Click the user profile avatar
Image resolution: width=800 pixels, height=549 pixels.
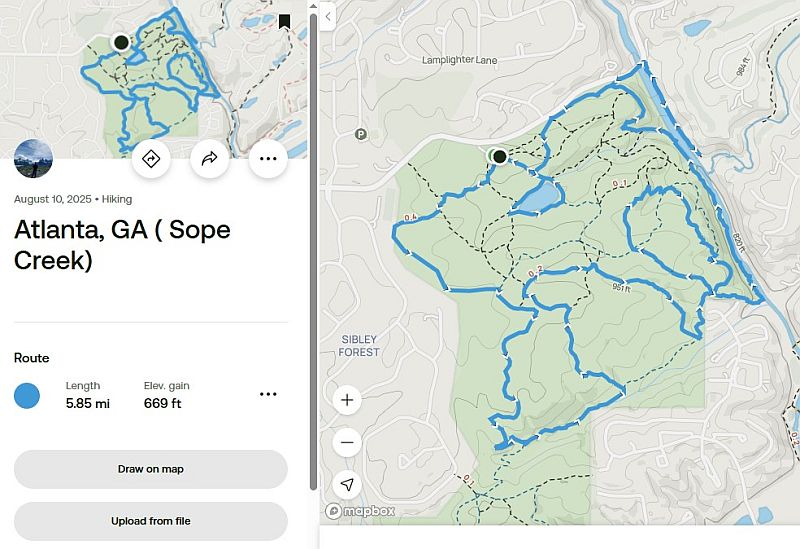tap(33, 158)
